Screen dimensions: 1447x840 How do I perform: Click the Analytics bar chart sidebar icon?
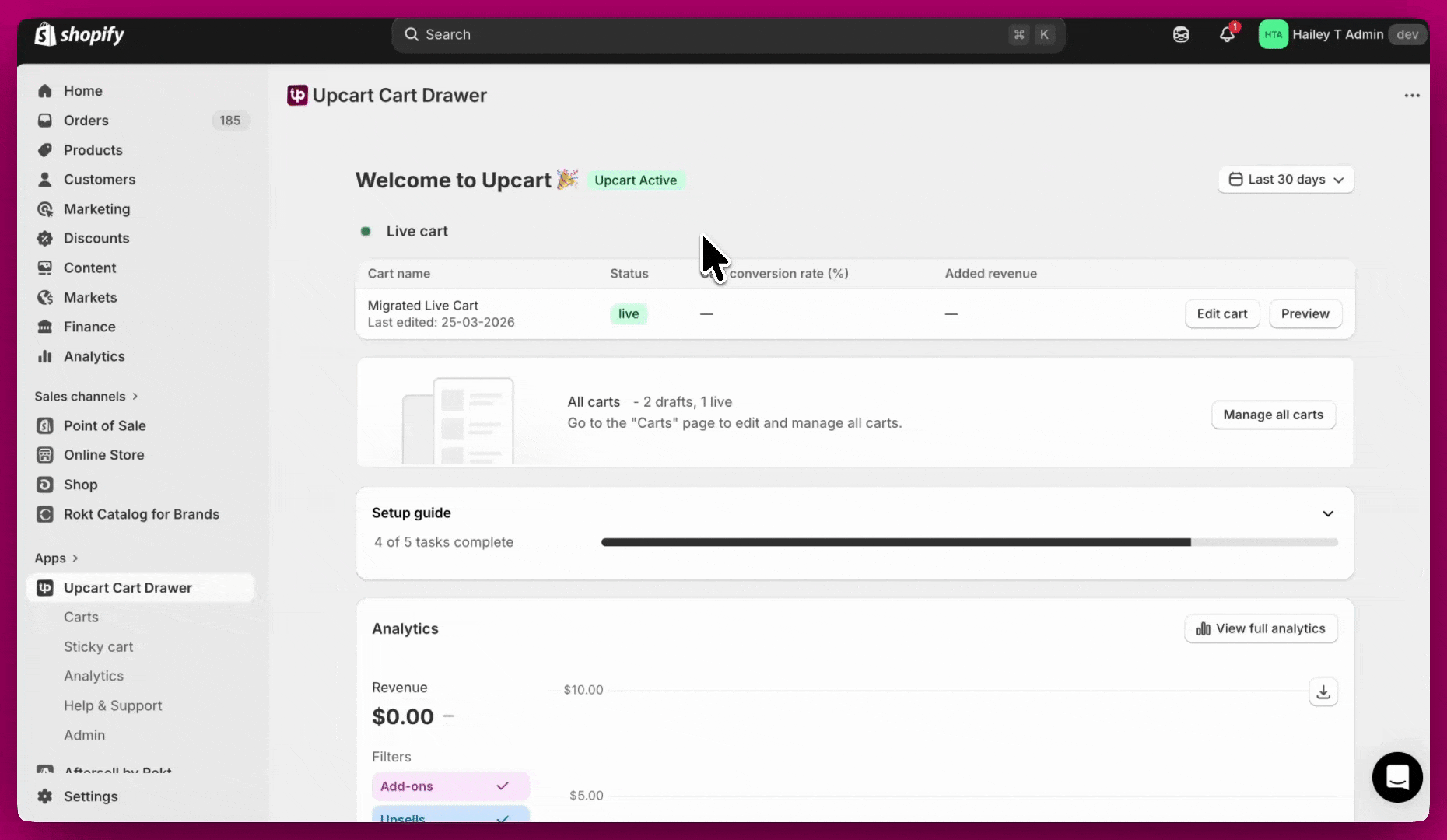(x=45, y=357)
